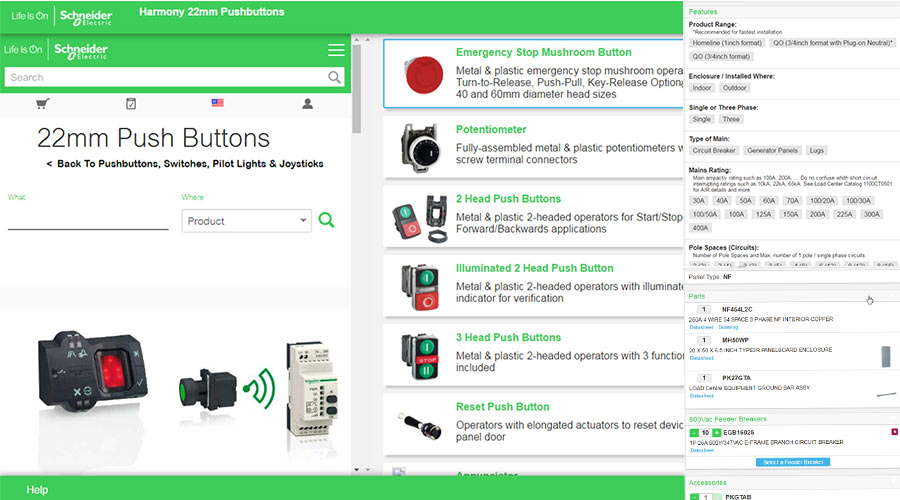The width and height of the screenshot is (900, 500).
Task: Open Emergency Stop Mushroom Button item
Action: tap(543, 52)
